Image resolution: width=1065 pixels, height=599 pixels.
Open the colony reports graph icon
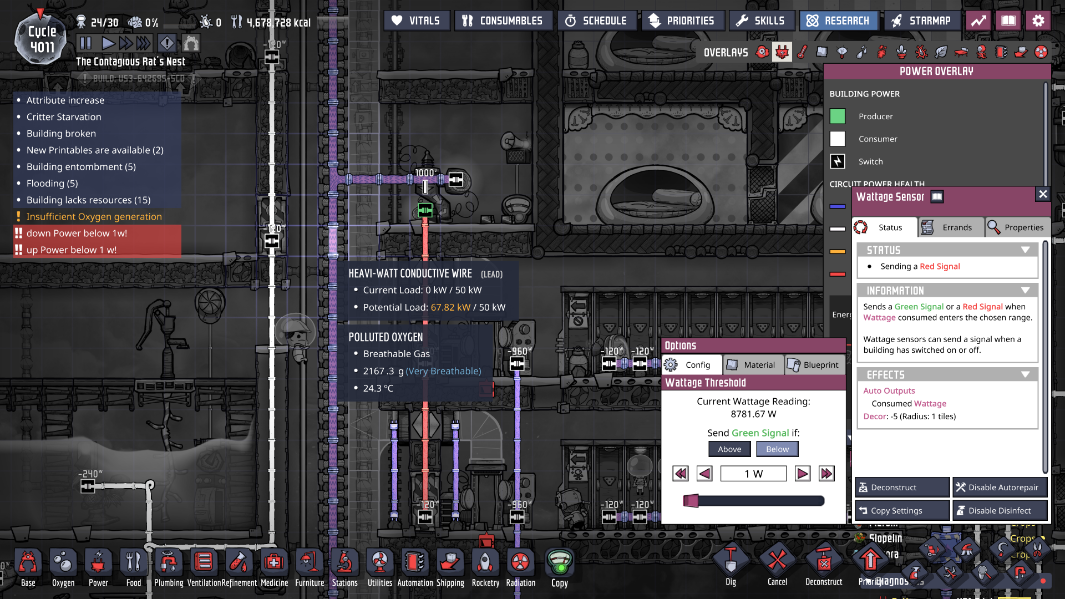[977, 20]
